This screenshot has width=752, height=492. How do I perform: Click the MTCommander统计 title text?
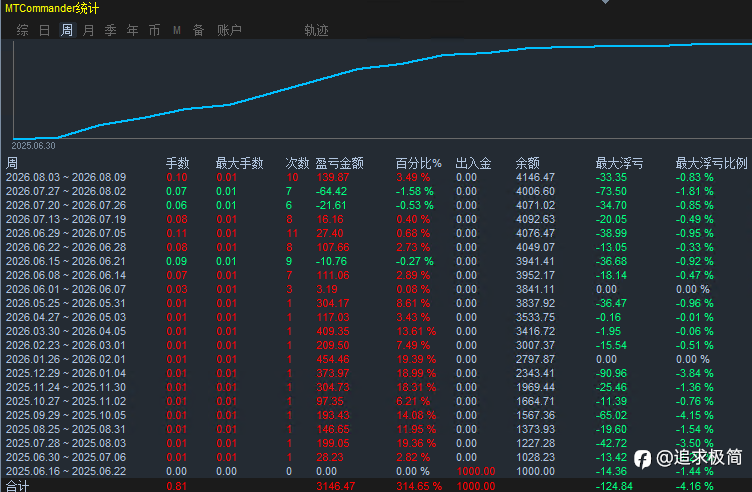pyautogui.click(x=52, y=8)
